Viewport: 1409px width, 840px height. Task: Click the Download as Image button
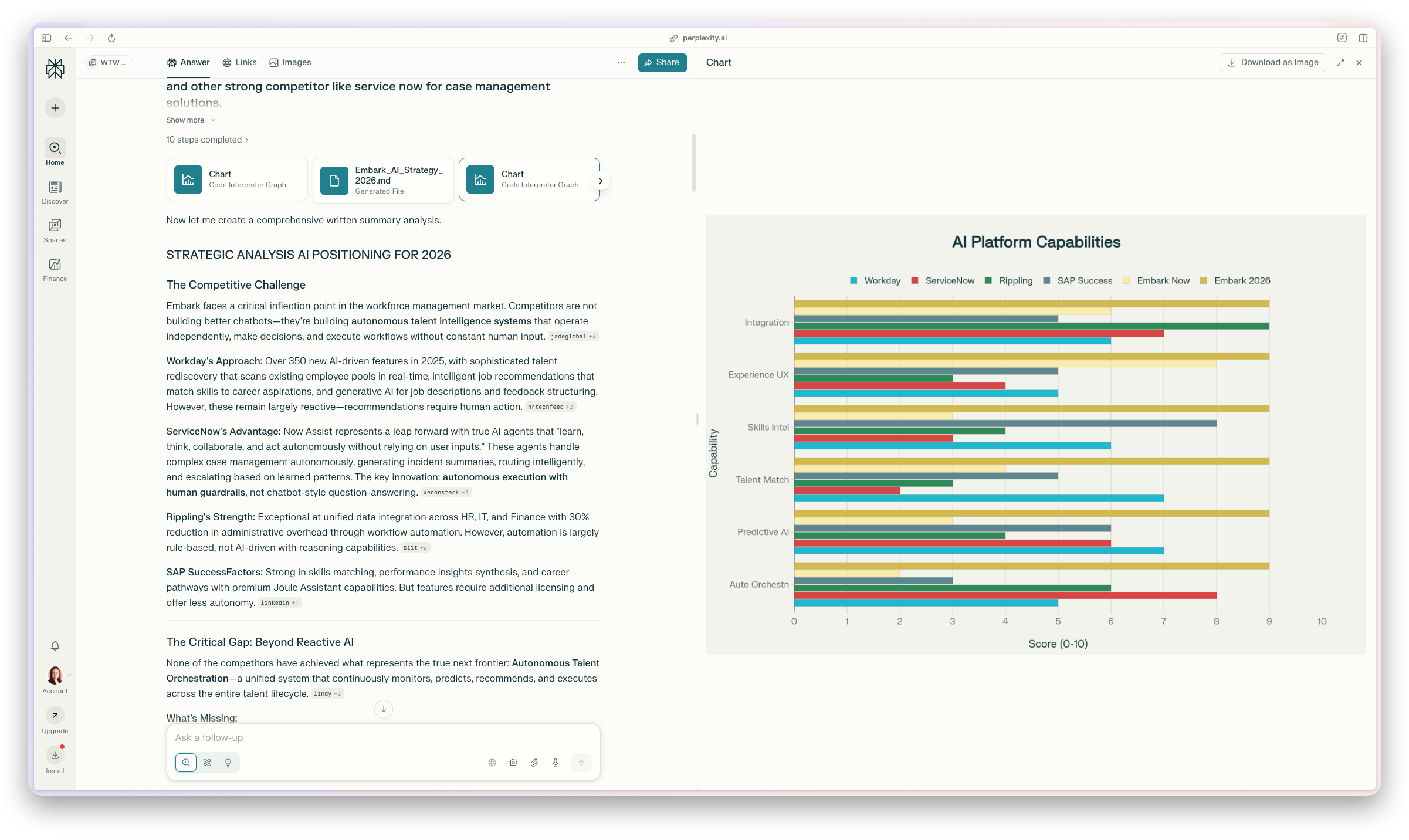point(1273,62)
